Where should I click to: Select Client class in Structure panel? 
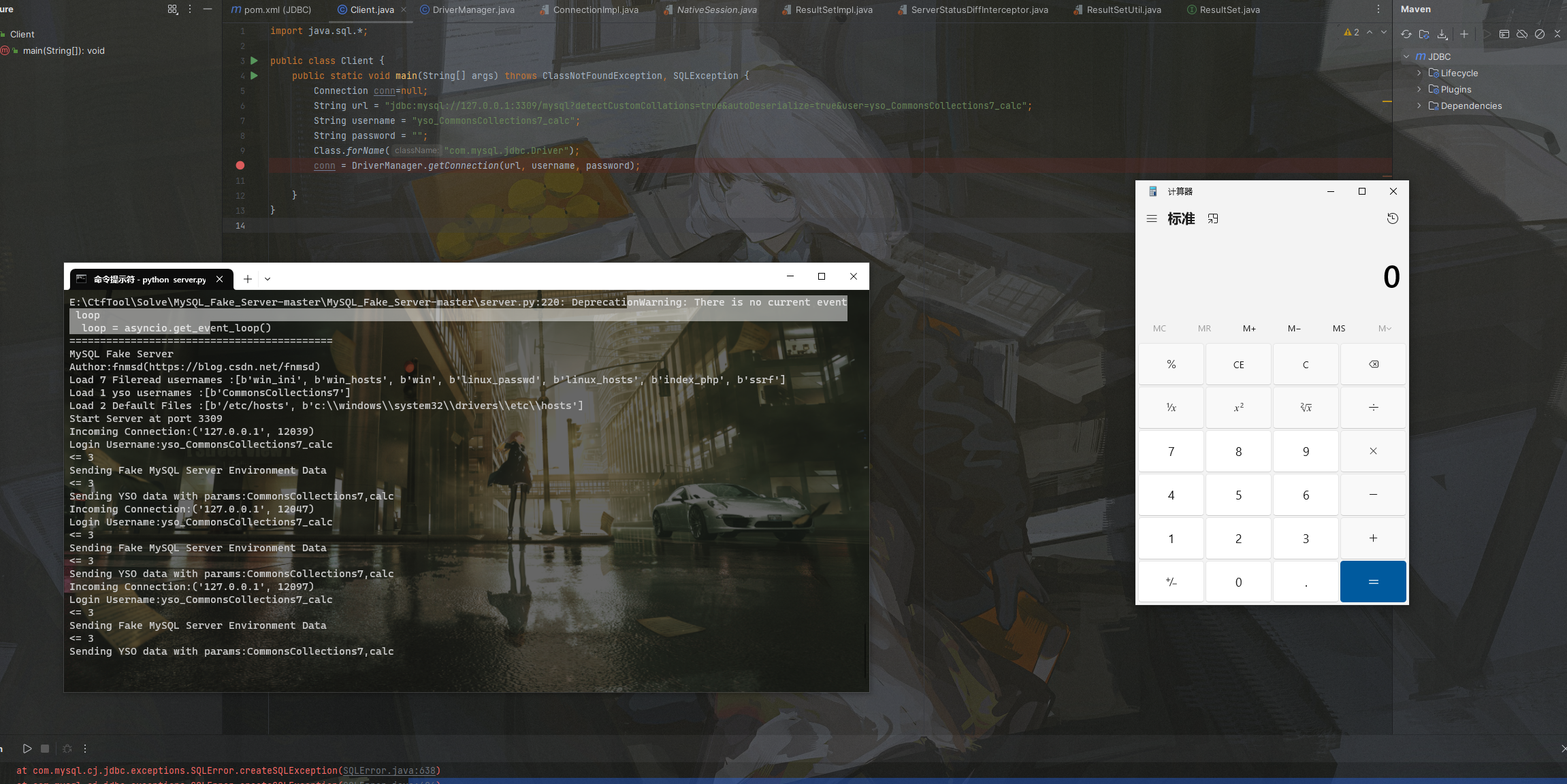click(22, 34)
